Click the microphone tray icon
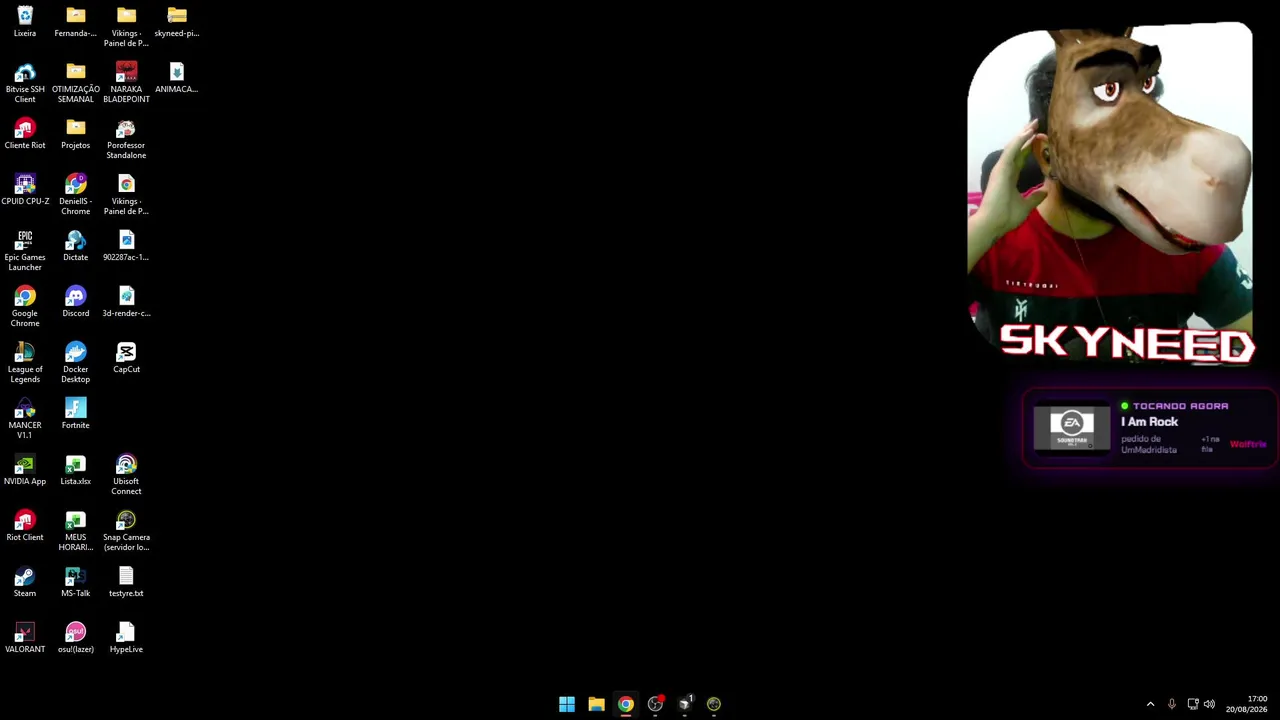Viewport: 1280px width, 720px height. [1172, 704]
